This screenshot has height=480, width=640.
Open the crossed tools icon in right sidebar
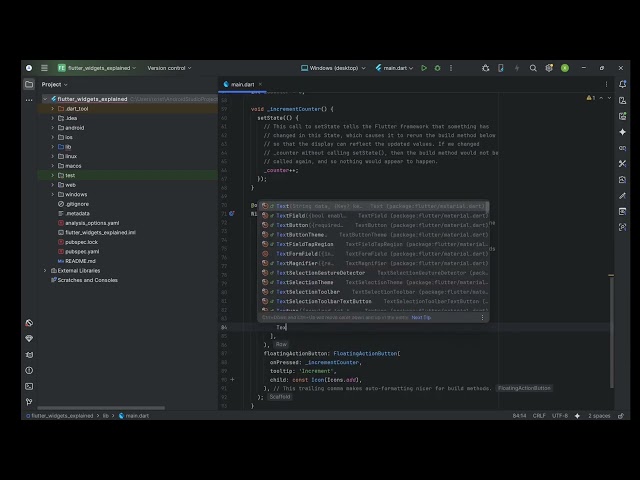(x=622, y=164)
